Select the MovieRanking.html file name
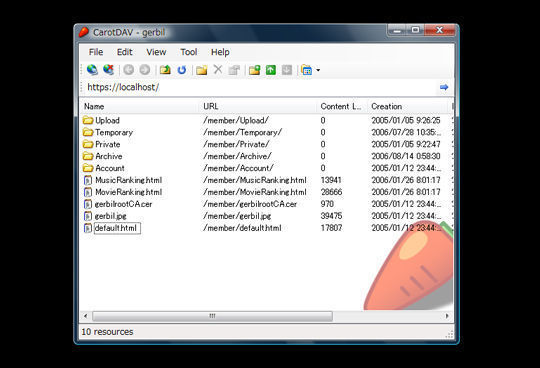Viewport: 540px width, 368px height. pos(128,192)
